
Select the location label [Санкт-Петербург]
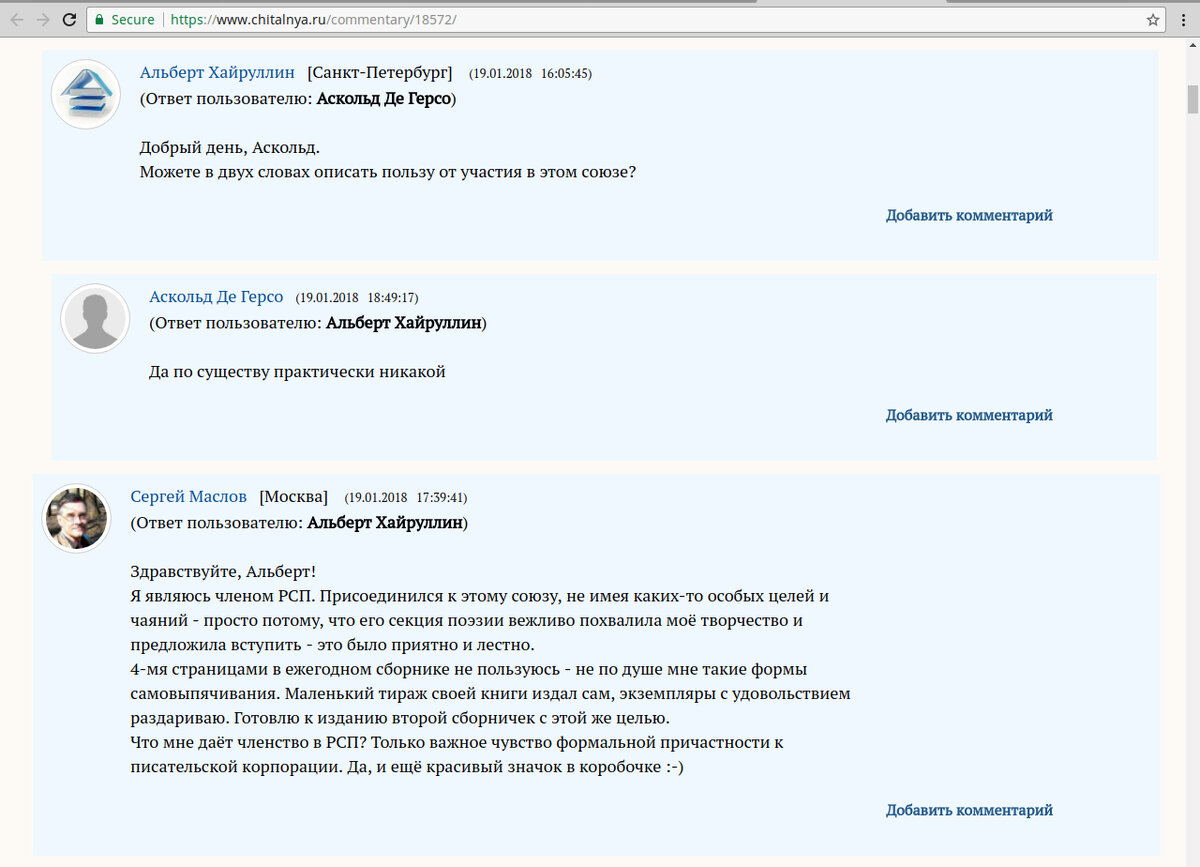point(380,73)
